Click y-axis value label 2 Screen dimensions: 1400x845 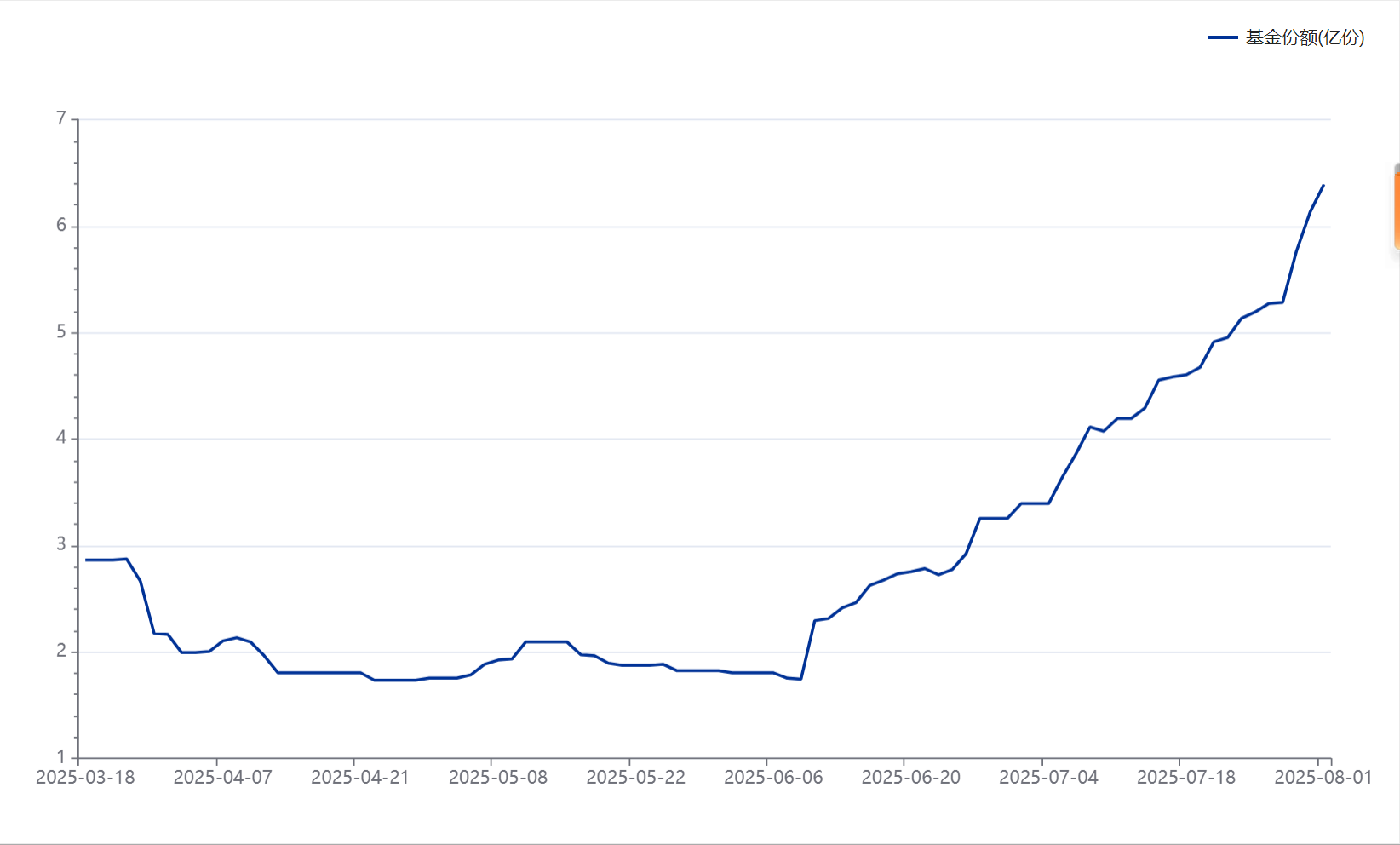(x=61, y=651)
